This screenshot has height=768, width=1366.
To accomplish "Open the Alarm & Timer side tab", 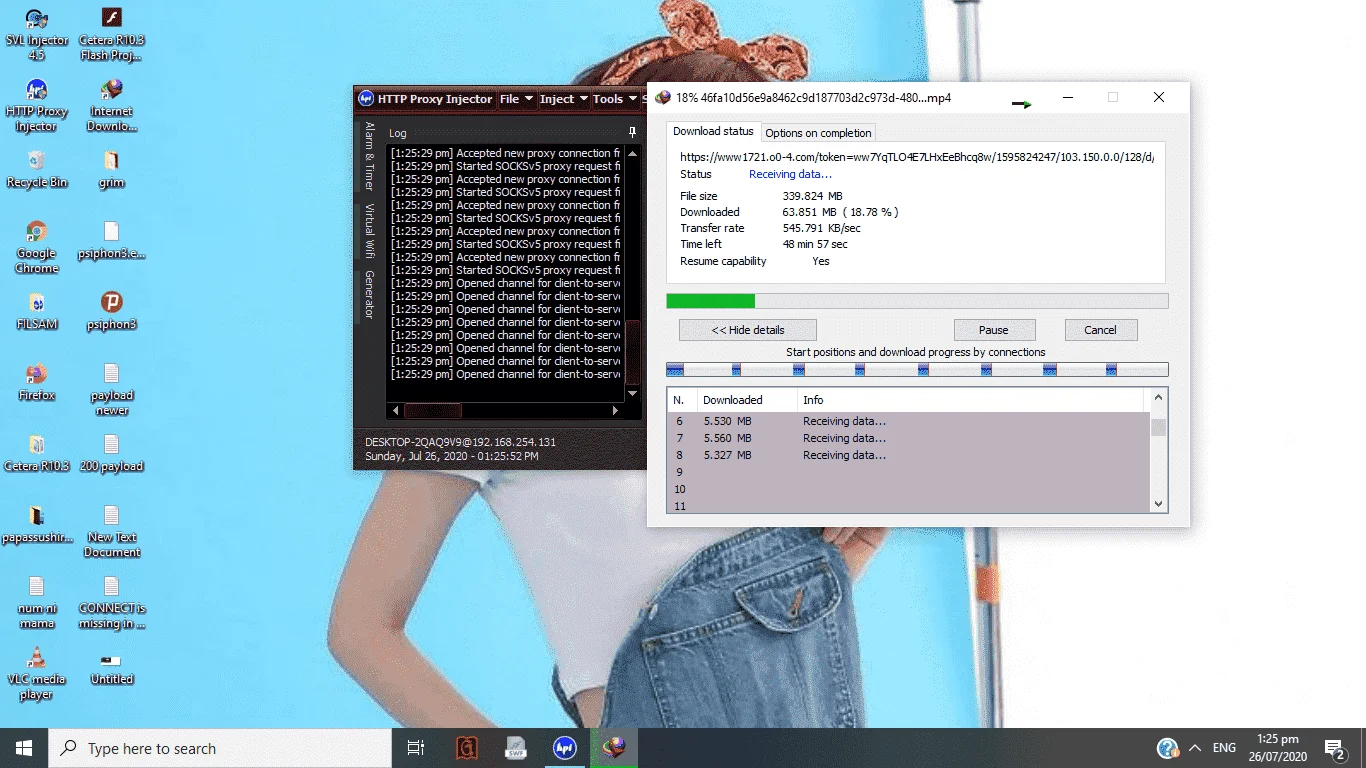I will click(369, 156).
